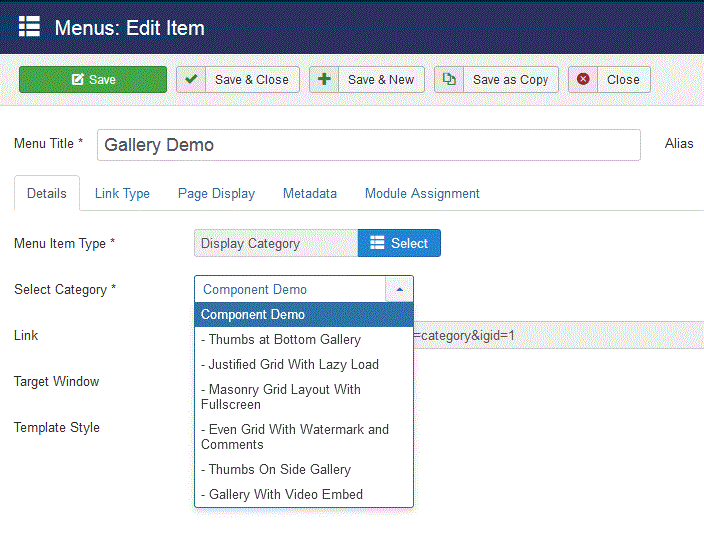Screen dimensions: 704x547
Task: Click the copy icon beside Save as Copy
Action: pos(449,79)
